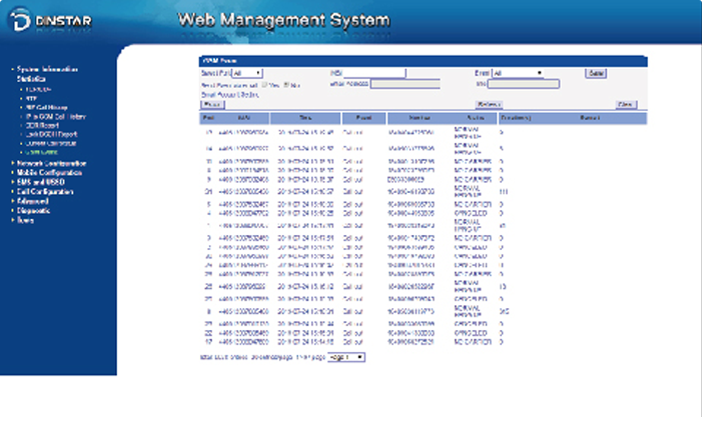Click the Port column header
This screenshot has height=429, width=702.
pyautogui.click(x=209, y=118)
